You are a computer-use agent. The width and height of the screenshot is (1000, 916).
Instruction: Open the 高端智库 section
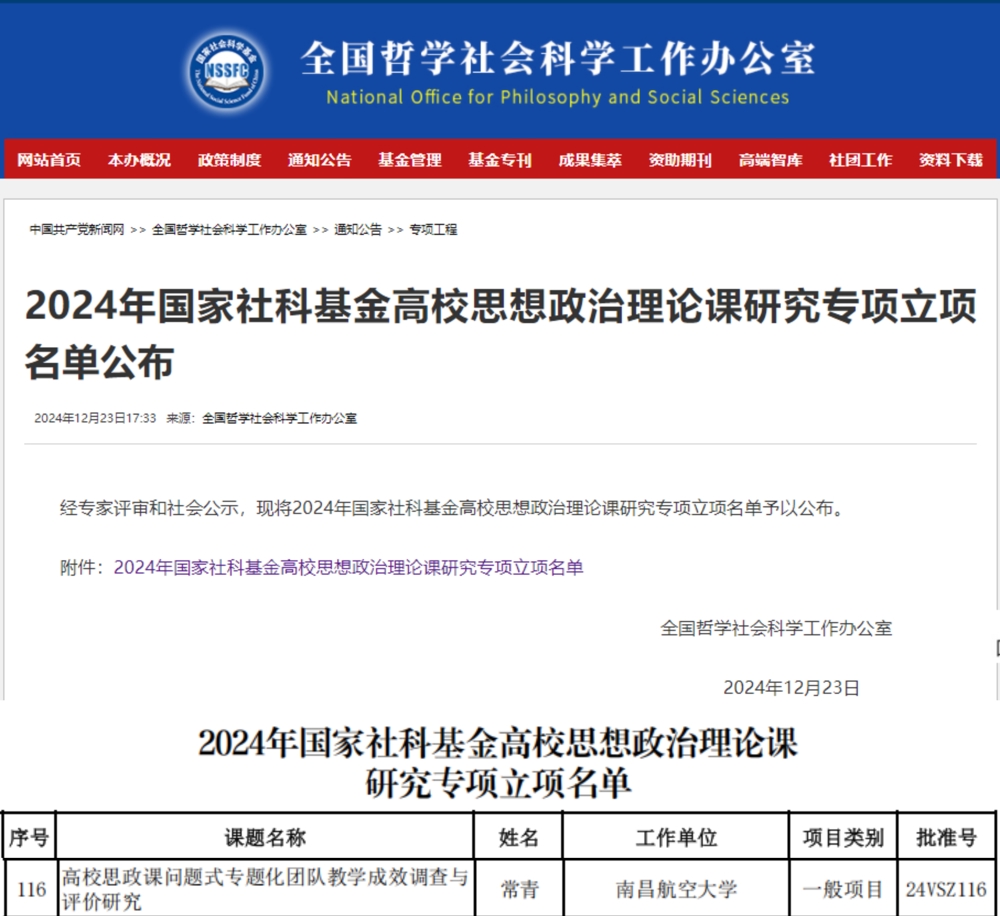point(770,159)
